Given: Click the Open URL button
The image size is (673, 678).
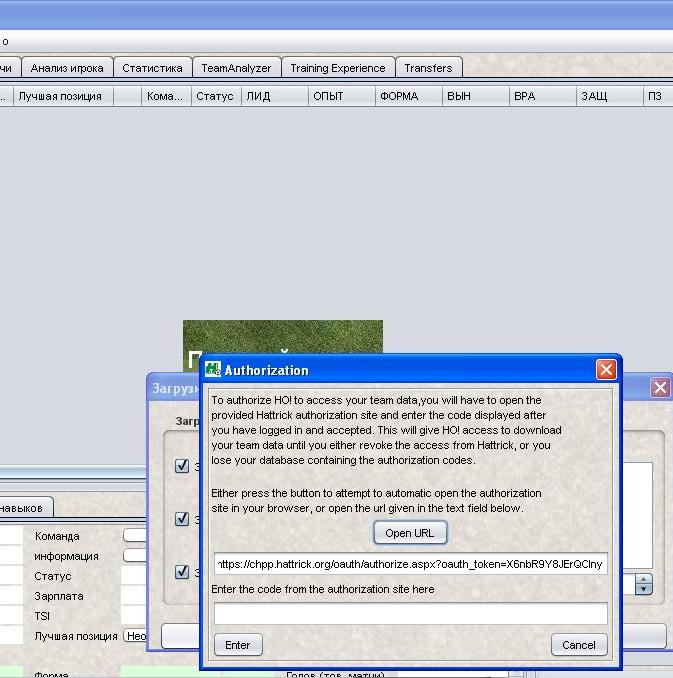Looking at the screenshot, I should click(410, 533).
